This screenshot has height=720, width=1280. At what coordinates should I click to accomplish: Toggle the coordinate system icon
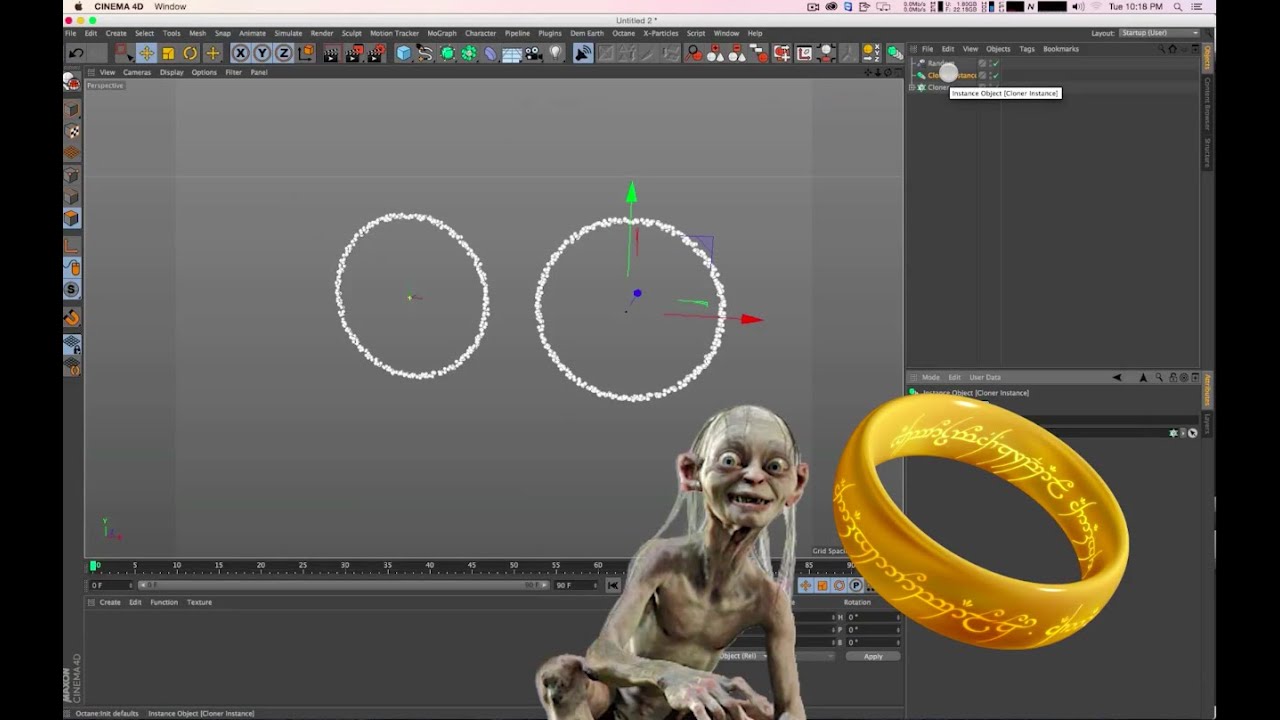coord(306,53)
